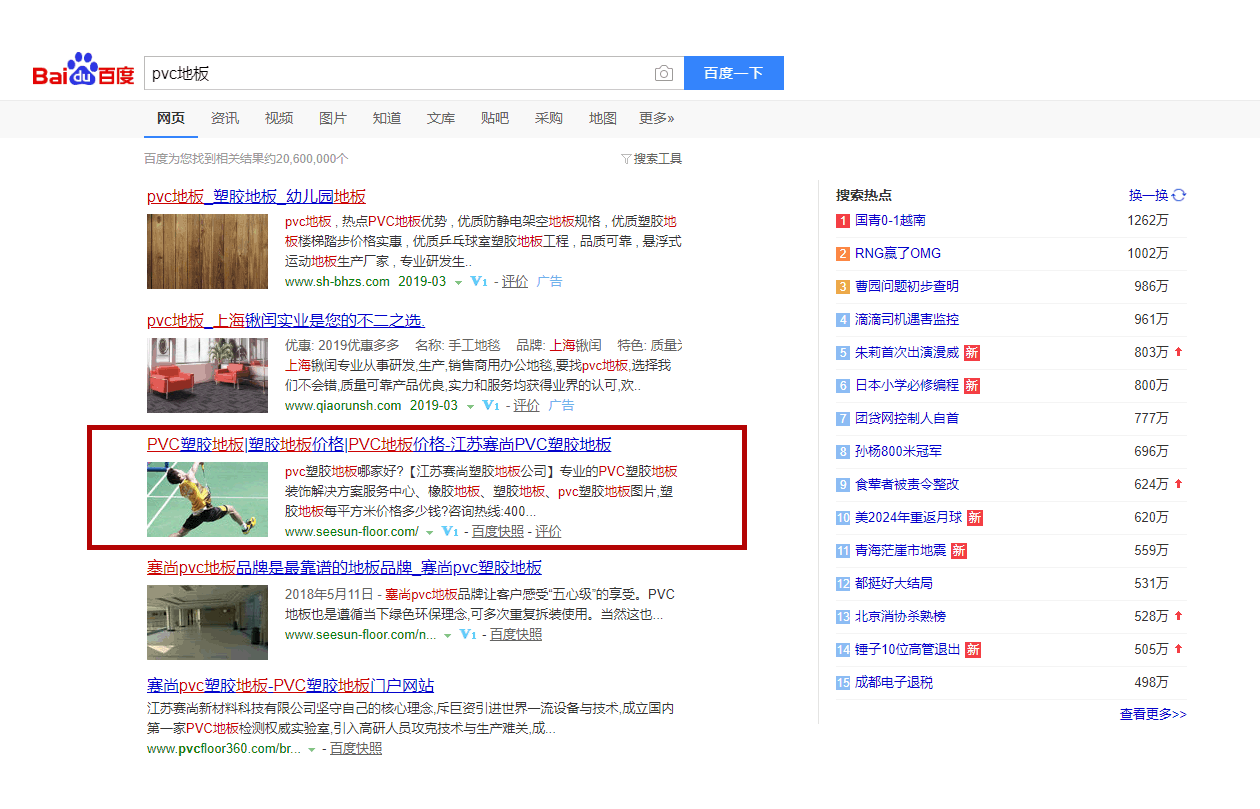1260x809 pixels.
Task: Open hot topic RNG赢了OMG
Action: click(x=898, y=253)
